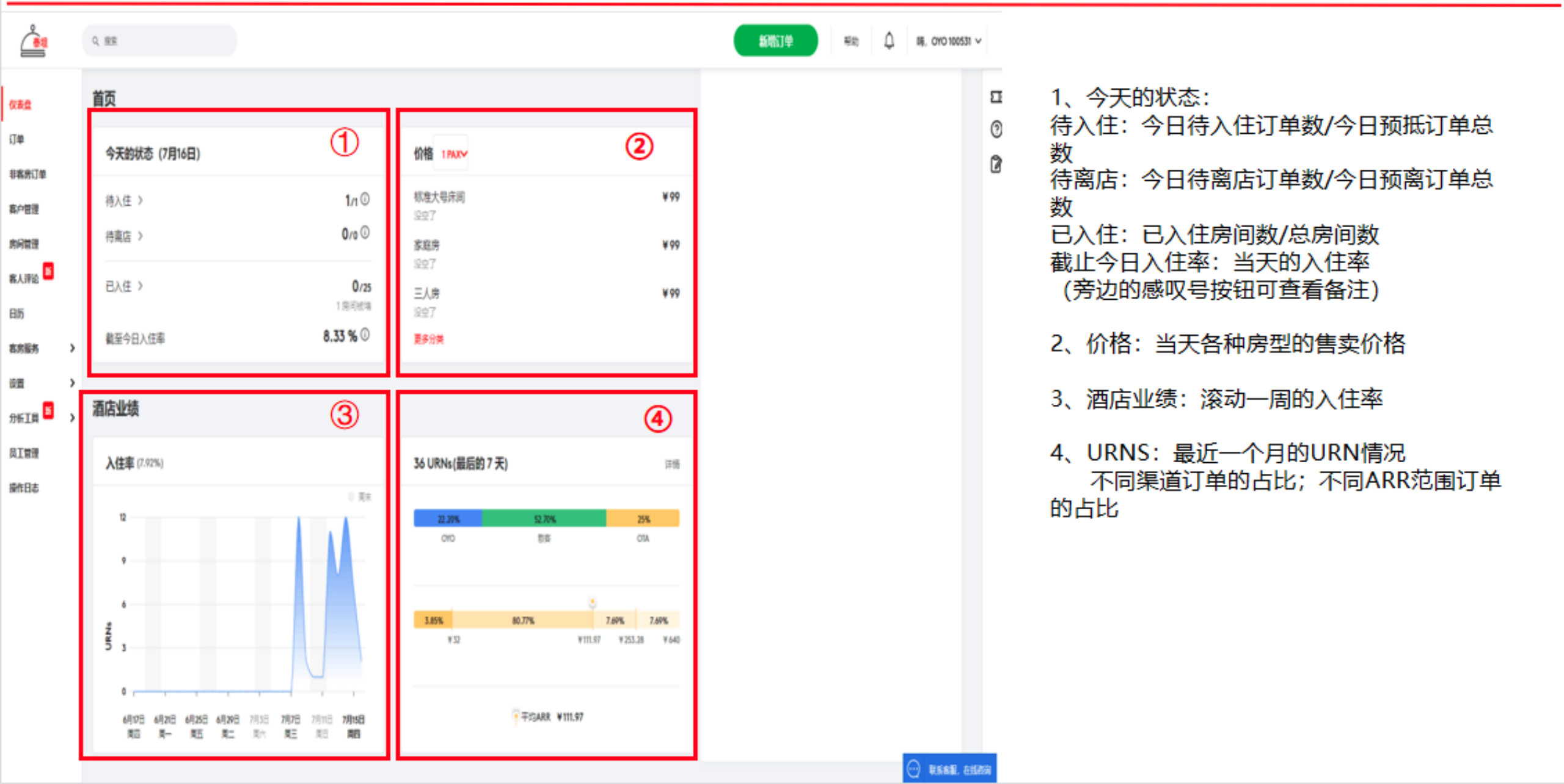This screenshot has width=1564, height=784.
Task: Click info icon next to 8.33% occupancy
Action: click(x=365, y=335)
